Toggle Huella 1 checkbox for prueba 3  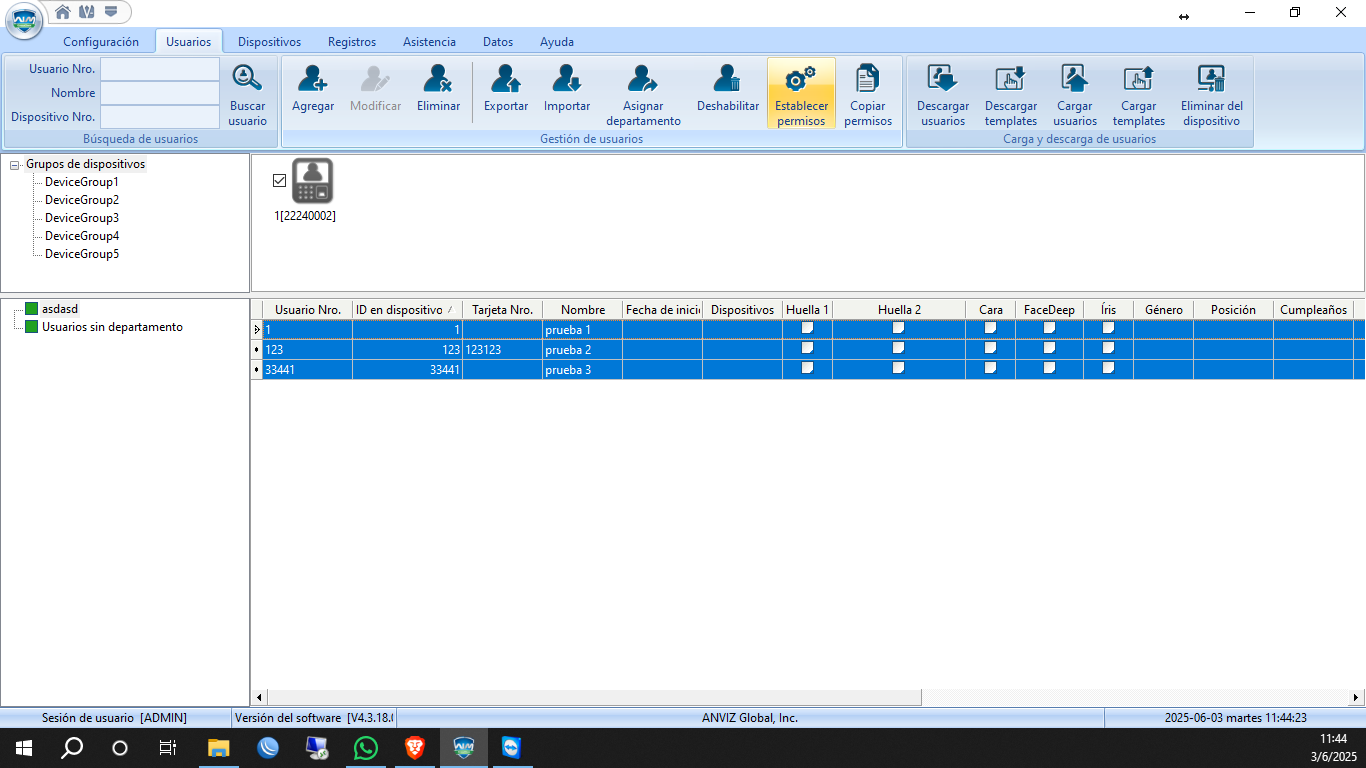tap(808, 368)
